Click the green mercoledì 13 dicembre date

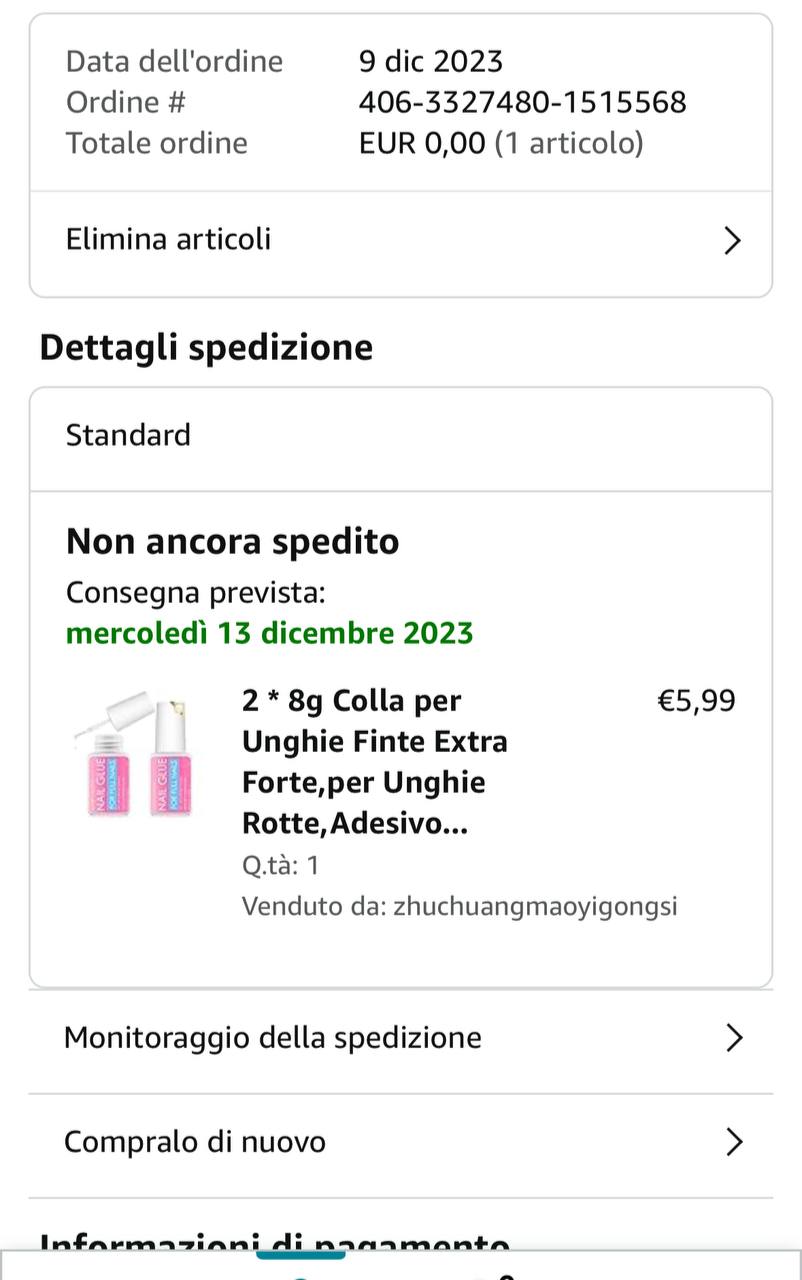[x=270, y=633]
